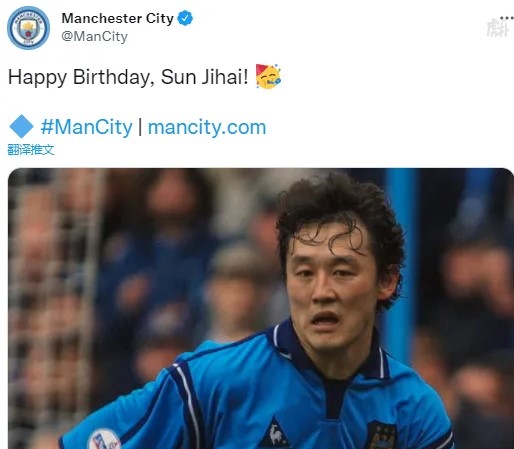This screenshot has height=449, width=514.
Task: Click the Le Coq Sportif logo on shirt
Action: pyautogui.click(x=275, y=434)
